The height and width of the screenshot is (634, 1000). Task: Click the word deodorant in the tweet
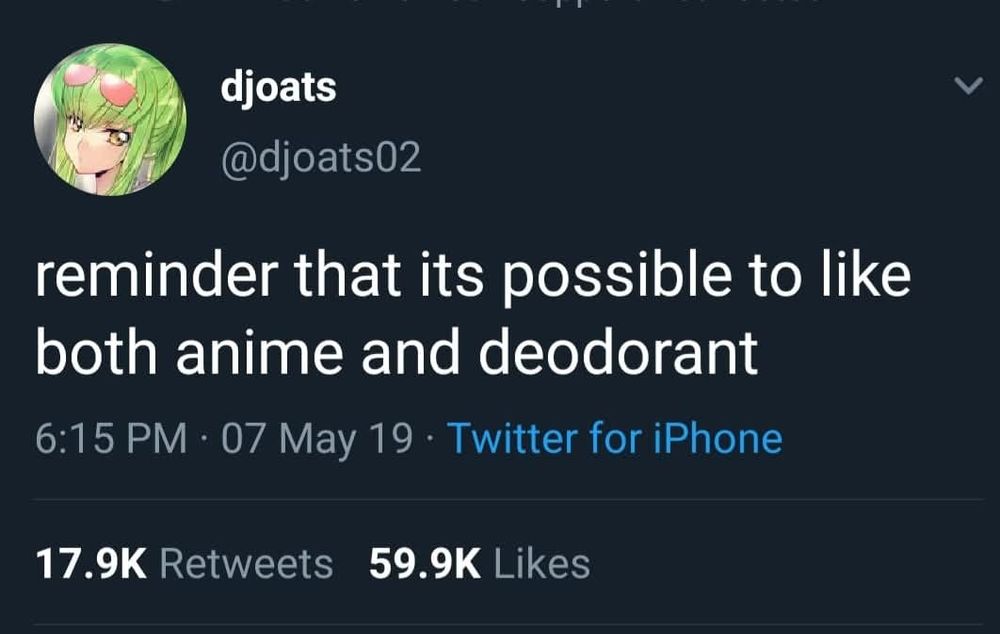[x=618, y=352]
